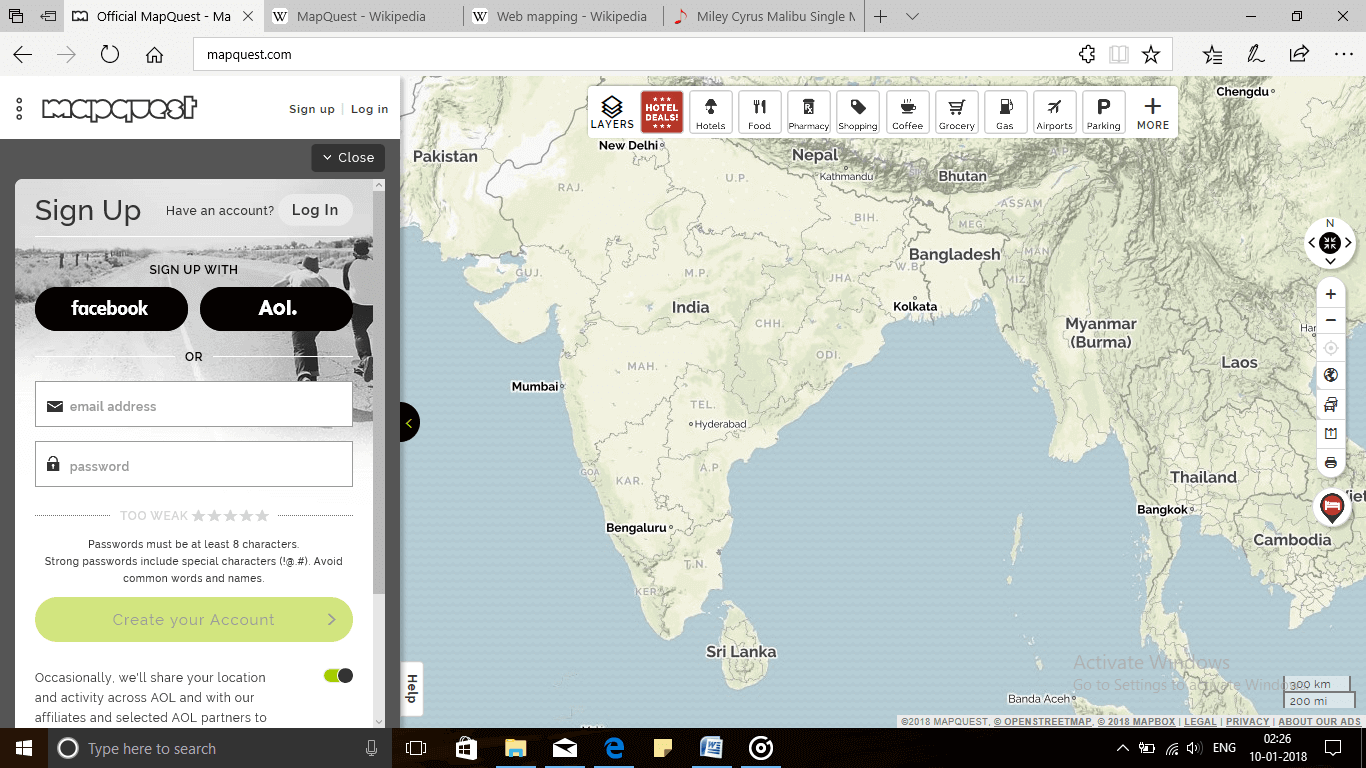
Task: Pan map left with compass arrow
Action: click(1312, 243)
